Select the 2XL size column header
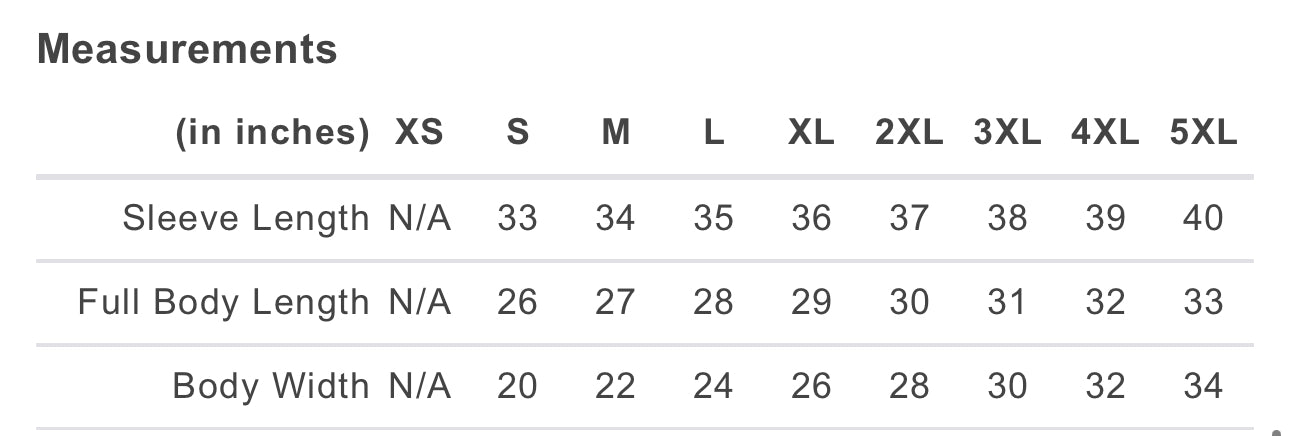The height and width of the screenshot is (436, 1290). 908,133
